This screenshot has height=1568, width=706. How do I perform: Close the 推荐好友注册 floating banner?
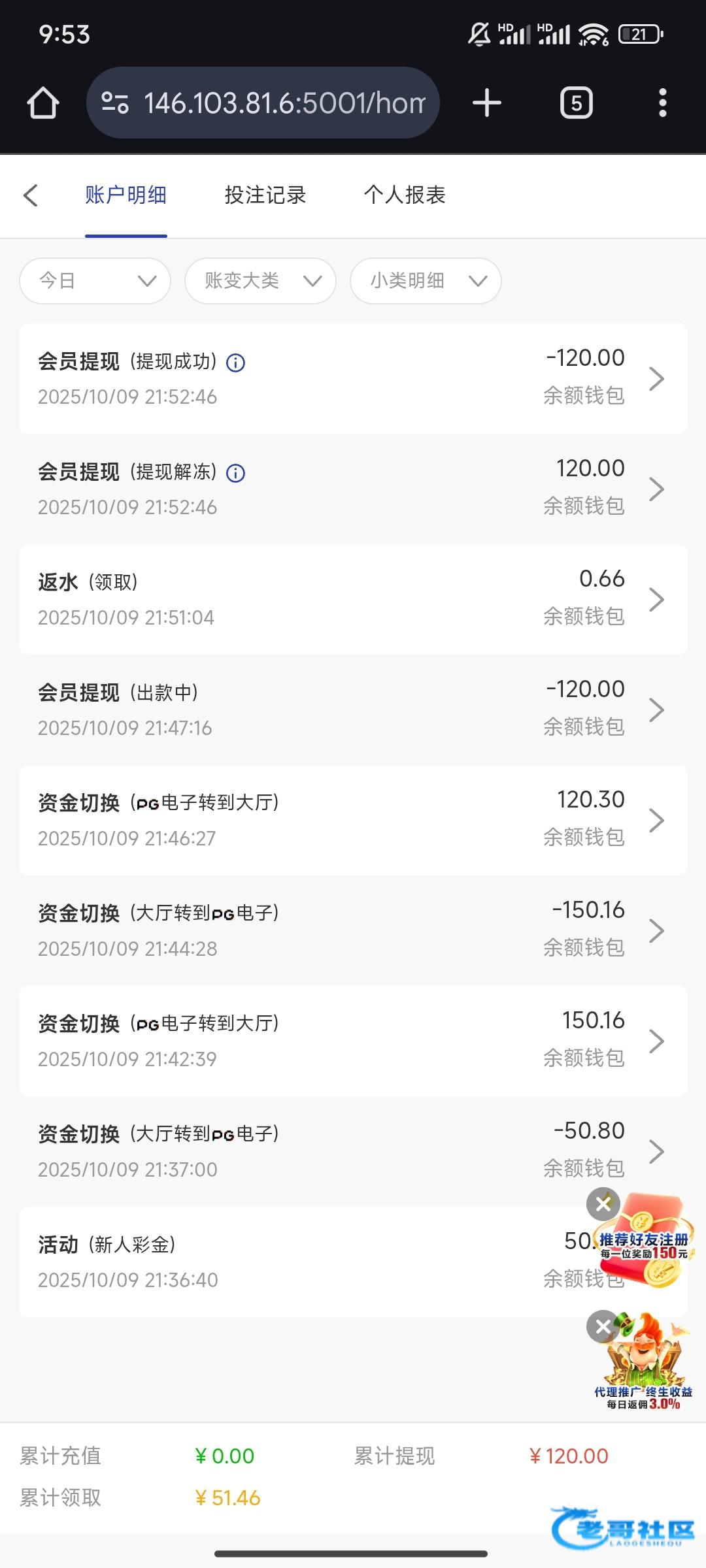pyautogui.click(x=603, y=1203)
